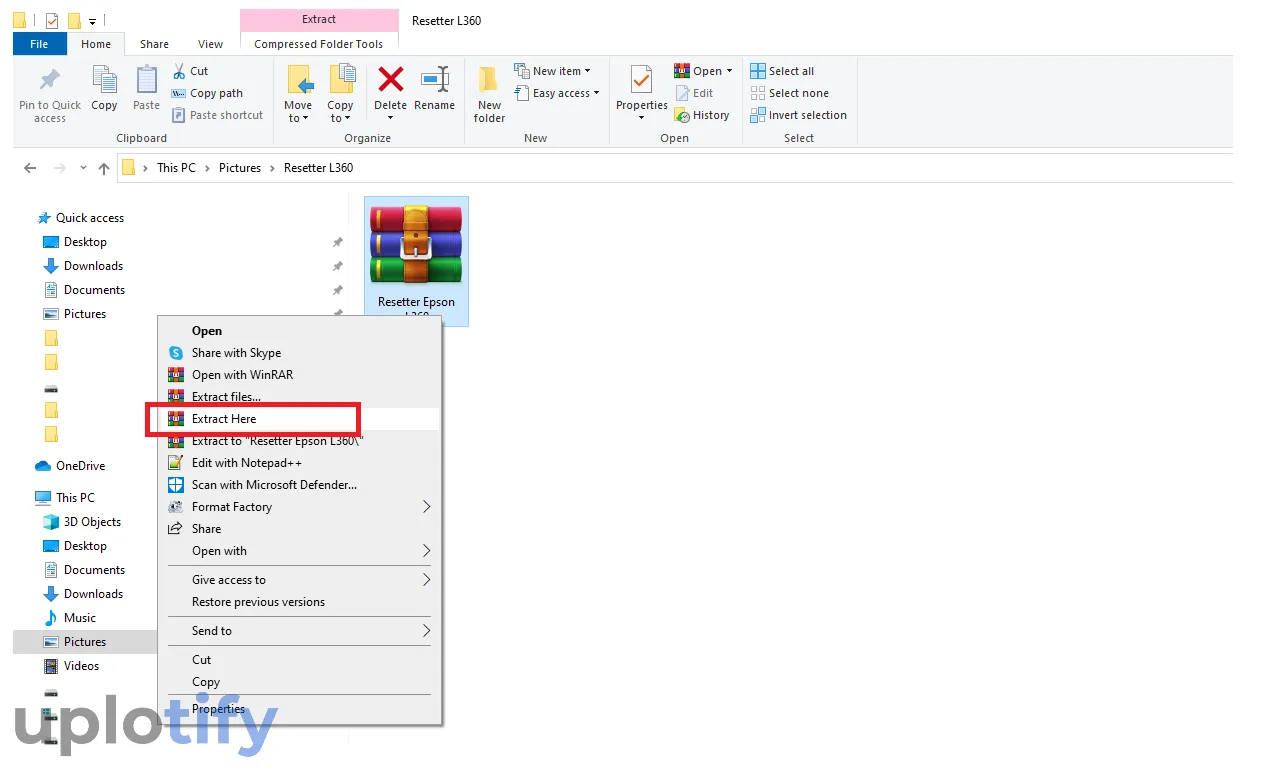This screenshot has height=771, width=1280.
Task: Select 3D Objects under This PC
Action: coord(82,522)
